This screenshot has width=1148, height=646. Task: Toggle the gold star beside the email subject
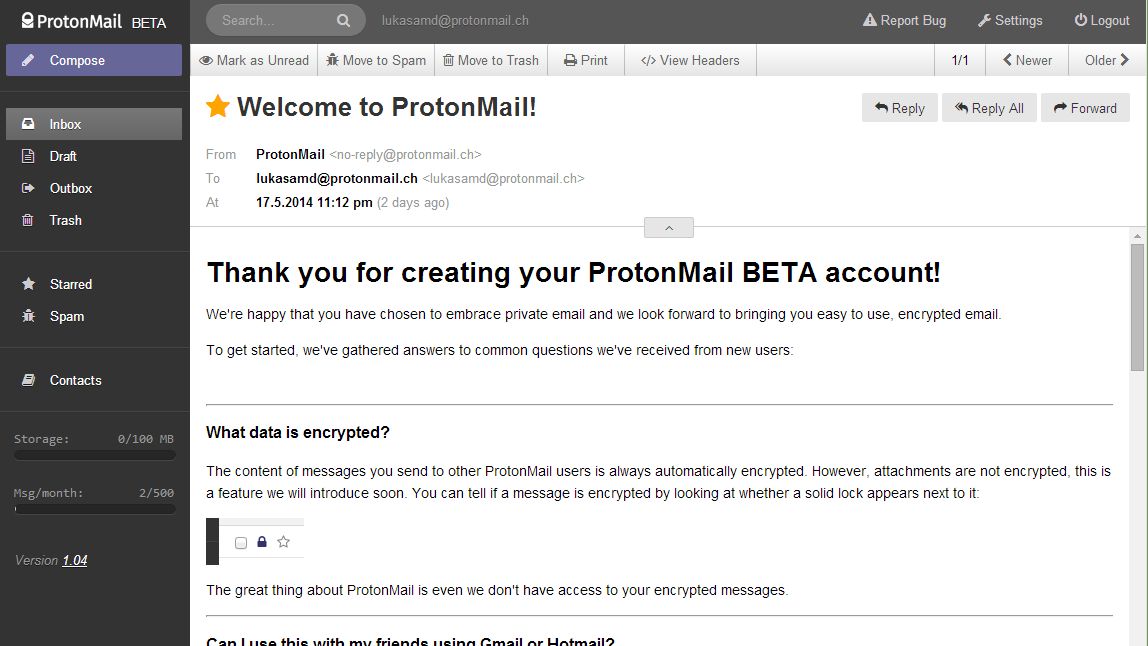(x=217, y=107)
